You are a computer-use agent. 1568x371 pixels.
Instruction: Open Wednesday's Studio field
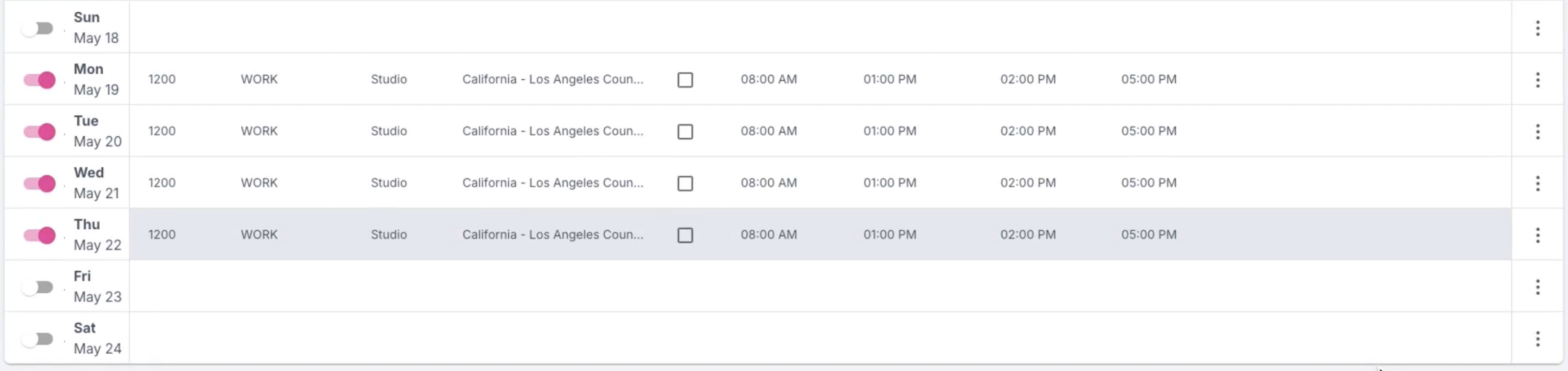pyautogui.click(x=388, y=182)
